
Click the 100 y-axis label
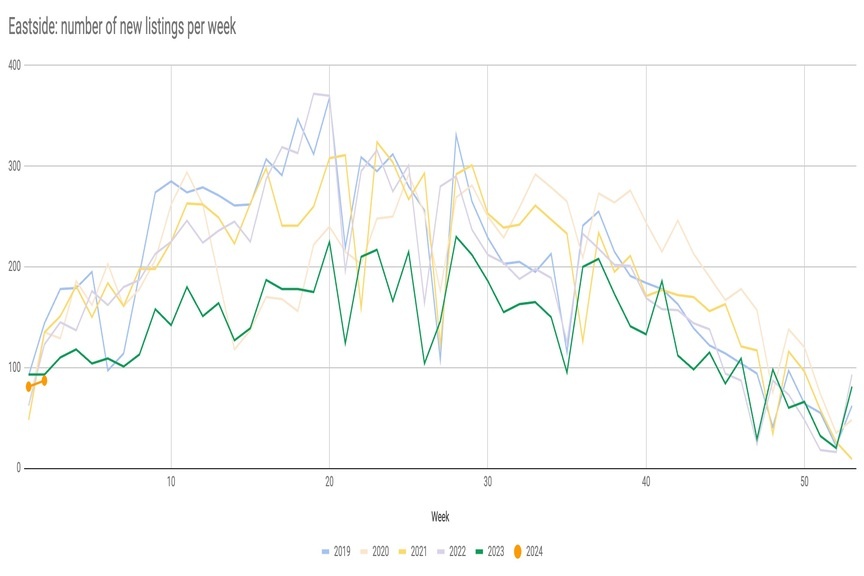pos(14,368)
